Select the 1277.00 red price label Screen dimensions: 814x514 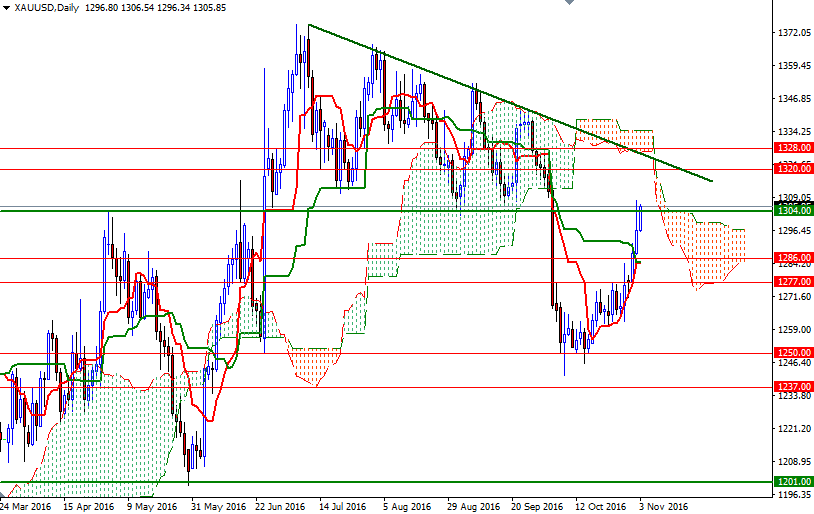coord(793,281)
